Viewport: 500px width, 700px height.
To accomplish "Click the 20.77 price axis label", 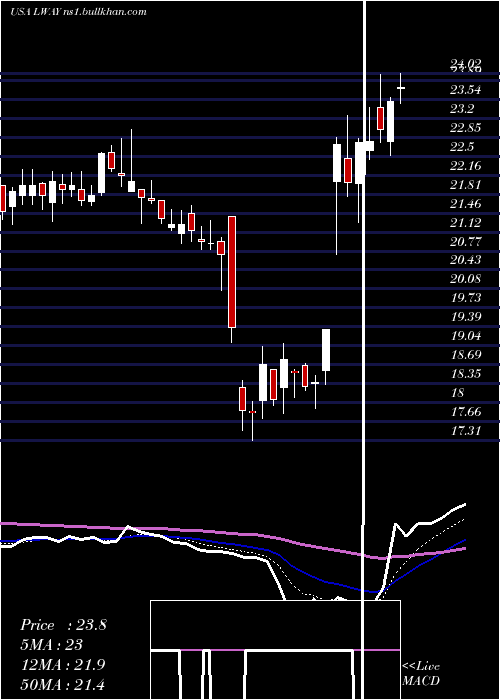I will [x=465, y=242].
